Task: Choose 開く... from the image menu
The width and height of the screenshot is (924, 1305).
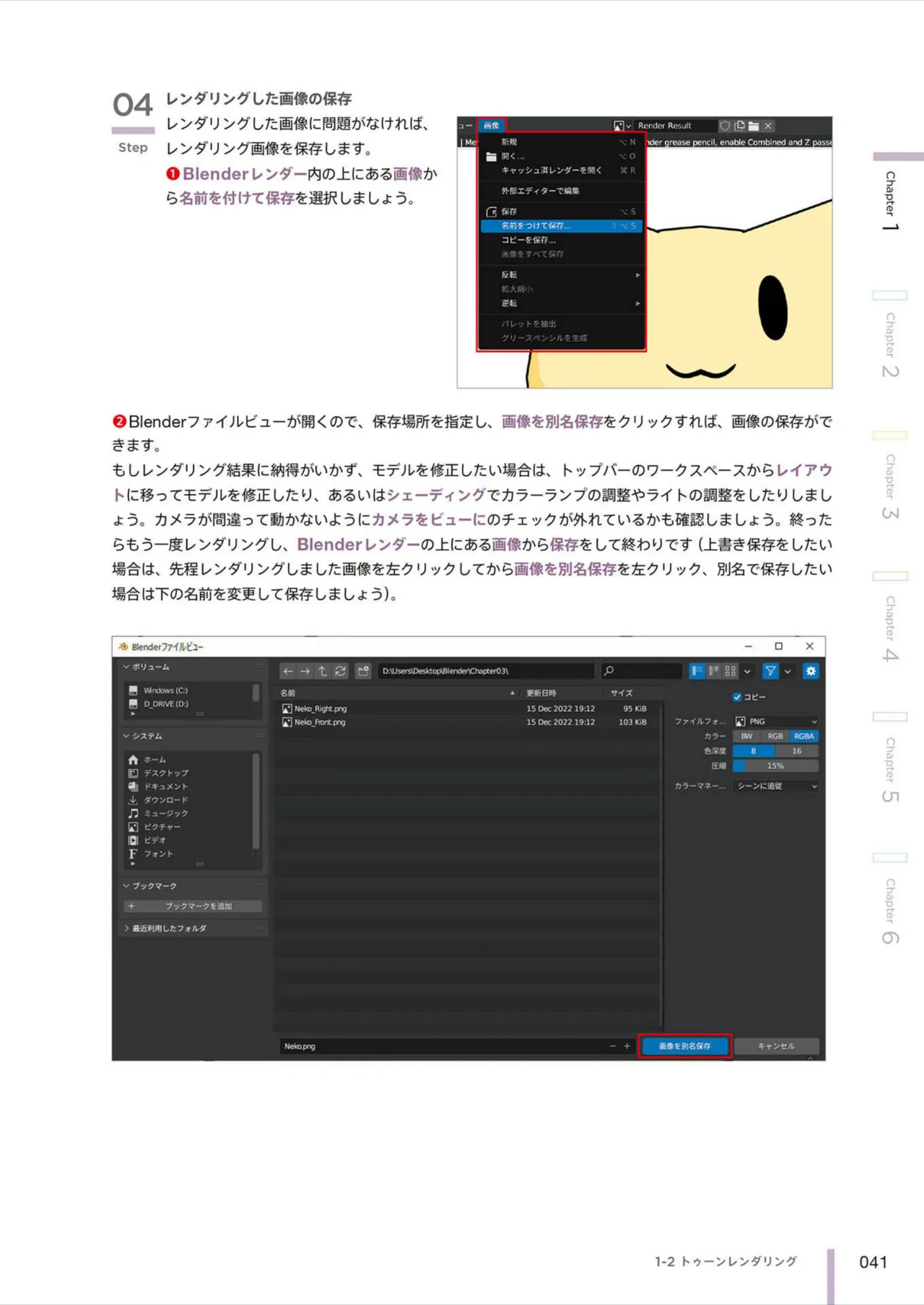Action: (561, 156)
